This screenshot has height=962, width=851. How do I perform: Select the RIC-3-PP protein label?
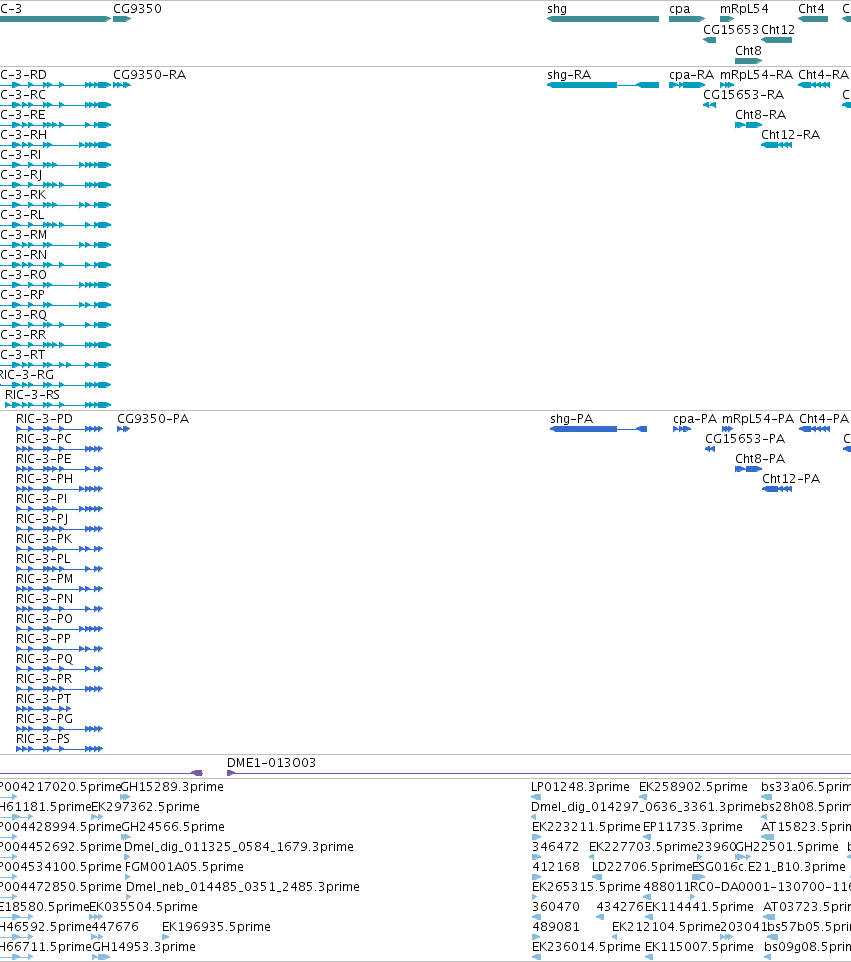click(x=44, y=639)
